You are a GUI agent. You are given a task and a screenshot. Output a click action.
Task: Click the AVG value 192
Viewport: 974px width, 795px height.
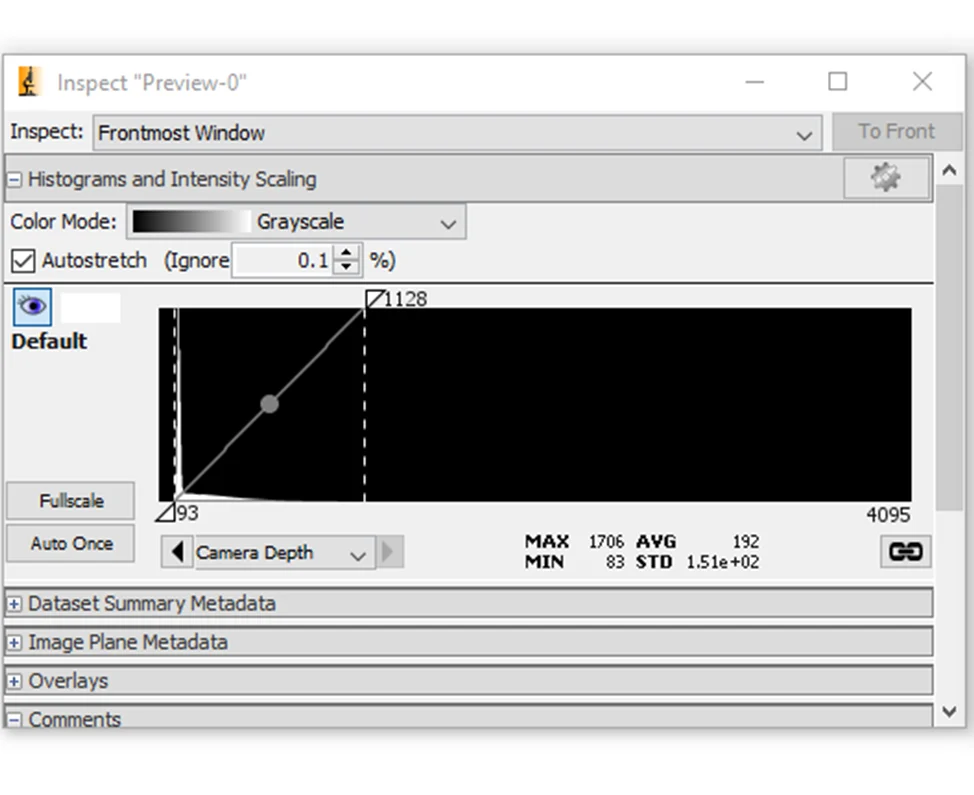[x=745, y=542]
